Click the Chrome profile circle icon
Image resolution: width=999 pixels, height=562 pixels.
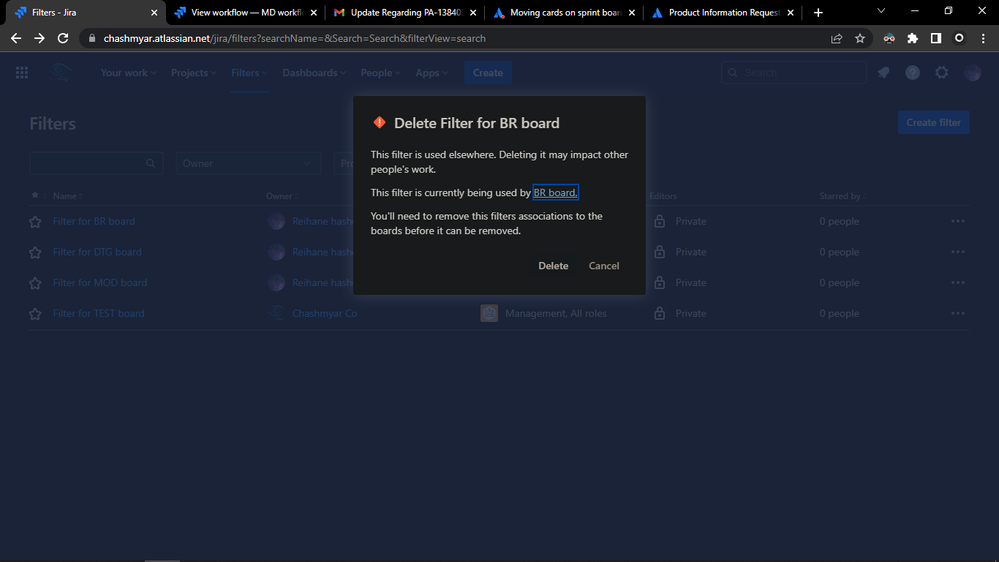point(959,38)
